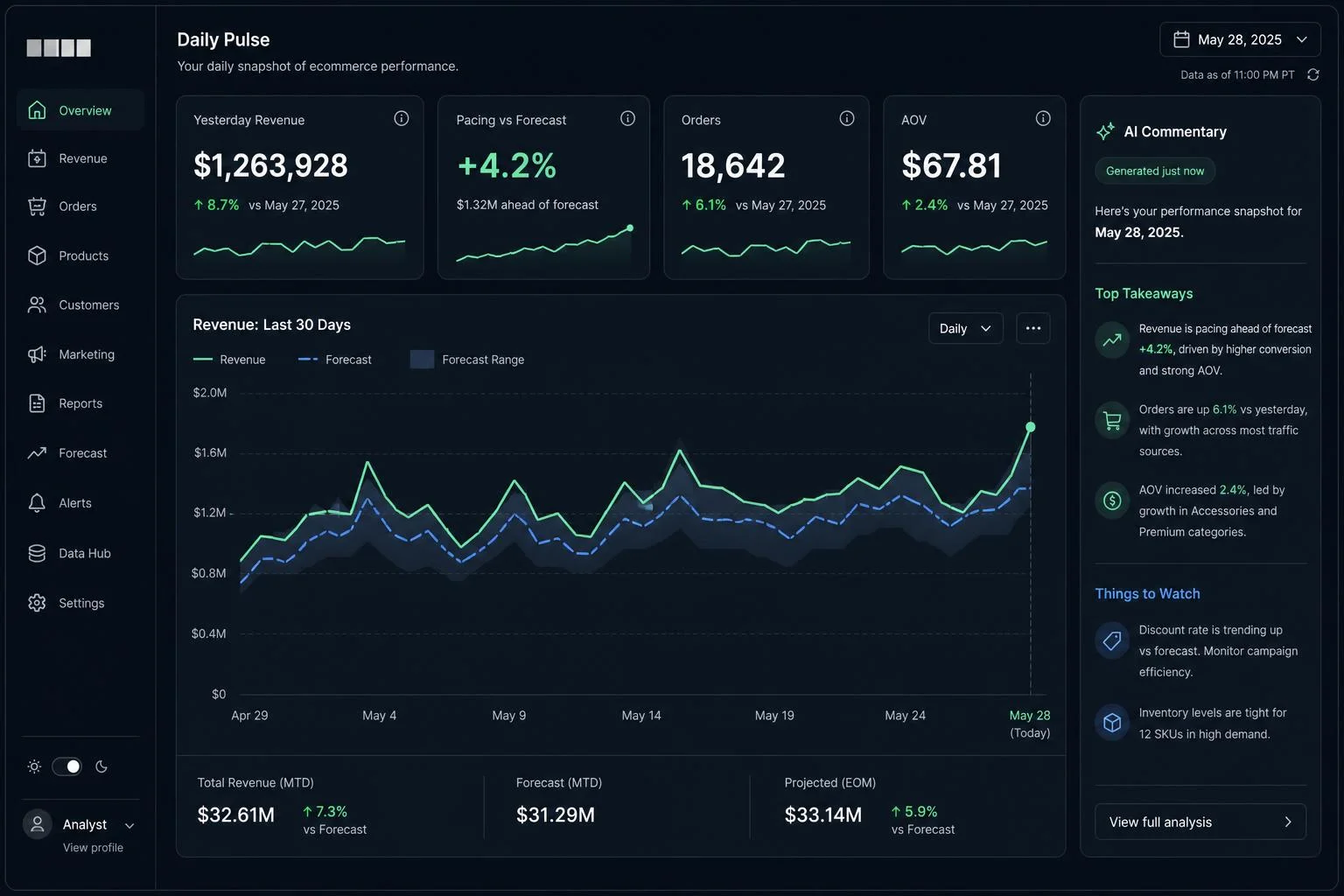Image resolution: width=1344 pixels, height=896 pixels.
Task: Click the tag icon beside discount rate note
Action: pos(1112,640)
